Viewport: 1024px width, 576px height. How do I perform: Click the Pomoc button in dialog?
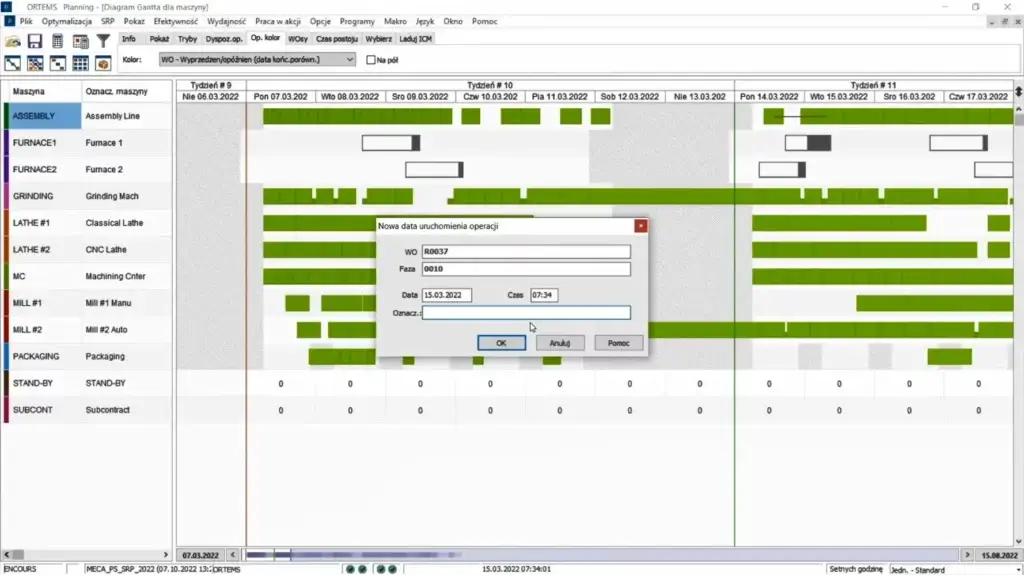(618, 343)
